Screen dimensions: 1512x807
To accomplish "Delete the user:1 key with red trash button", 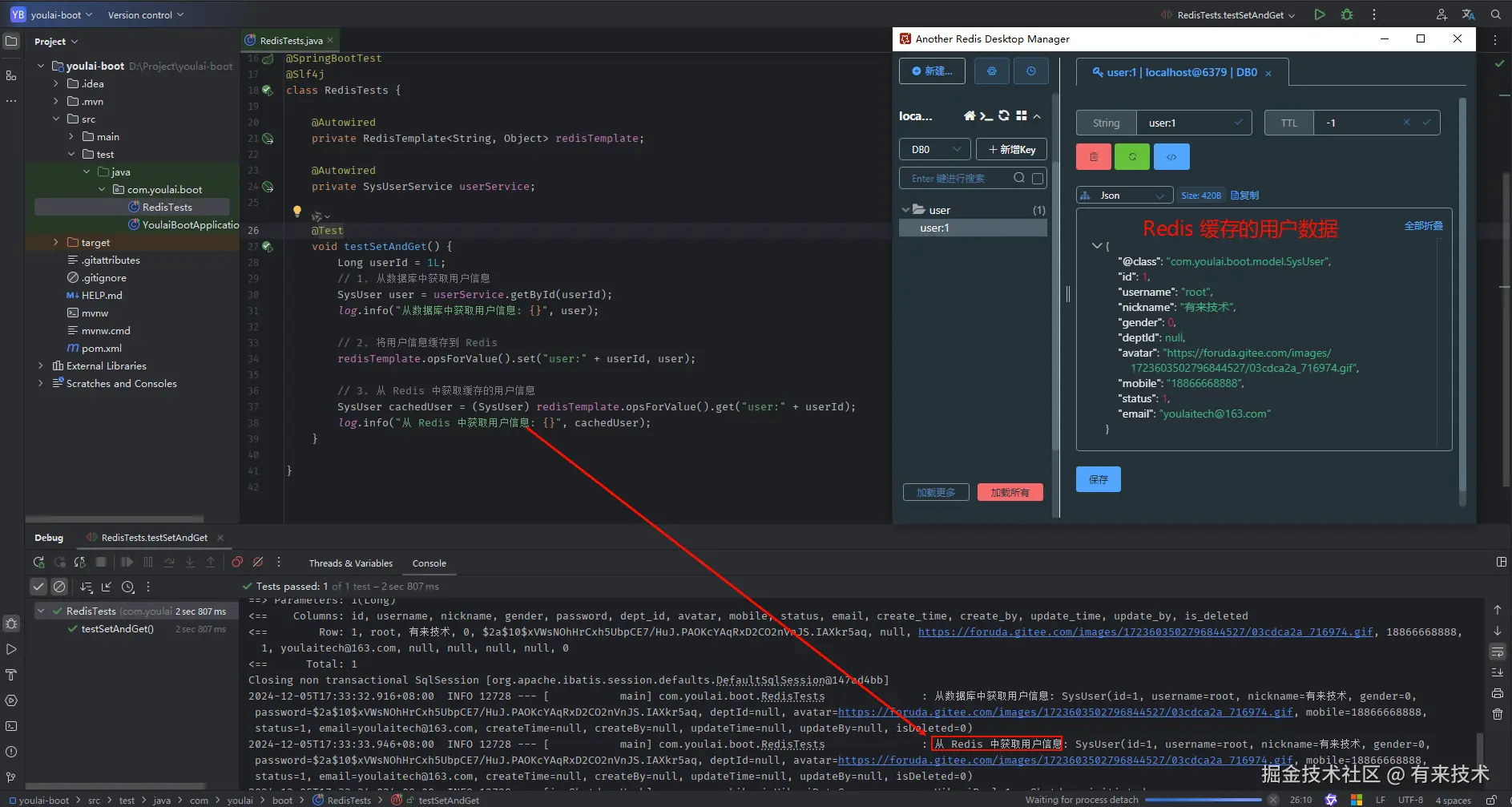I will pyautogui.click(x=1094, y=157).
